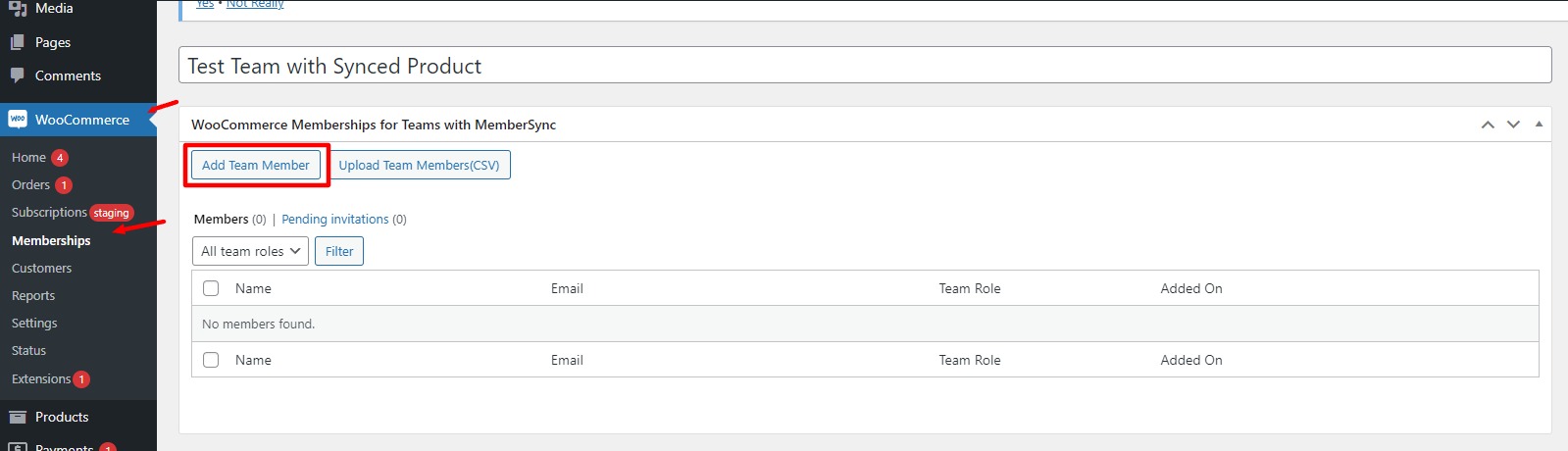Click the WooCommerce logo icon
This screenshot has width=1568, height=451.
tap(18, 120)
